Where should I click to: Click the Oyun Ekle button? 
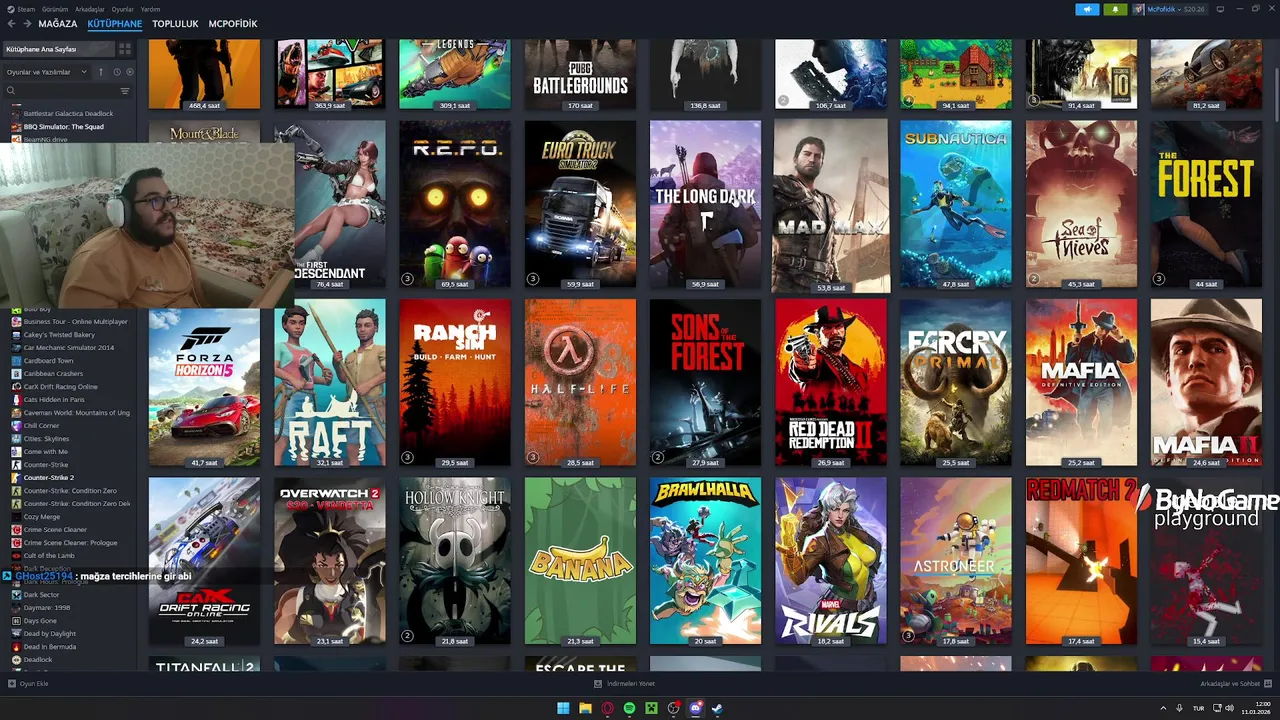tap(28, 684)
